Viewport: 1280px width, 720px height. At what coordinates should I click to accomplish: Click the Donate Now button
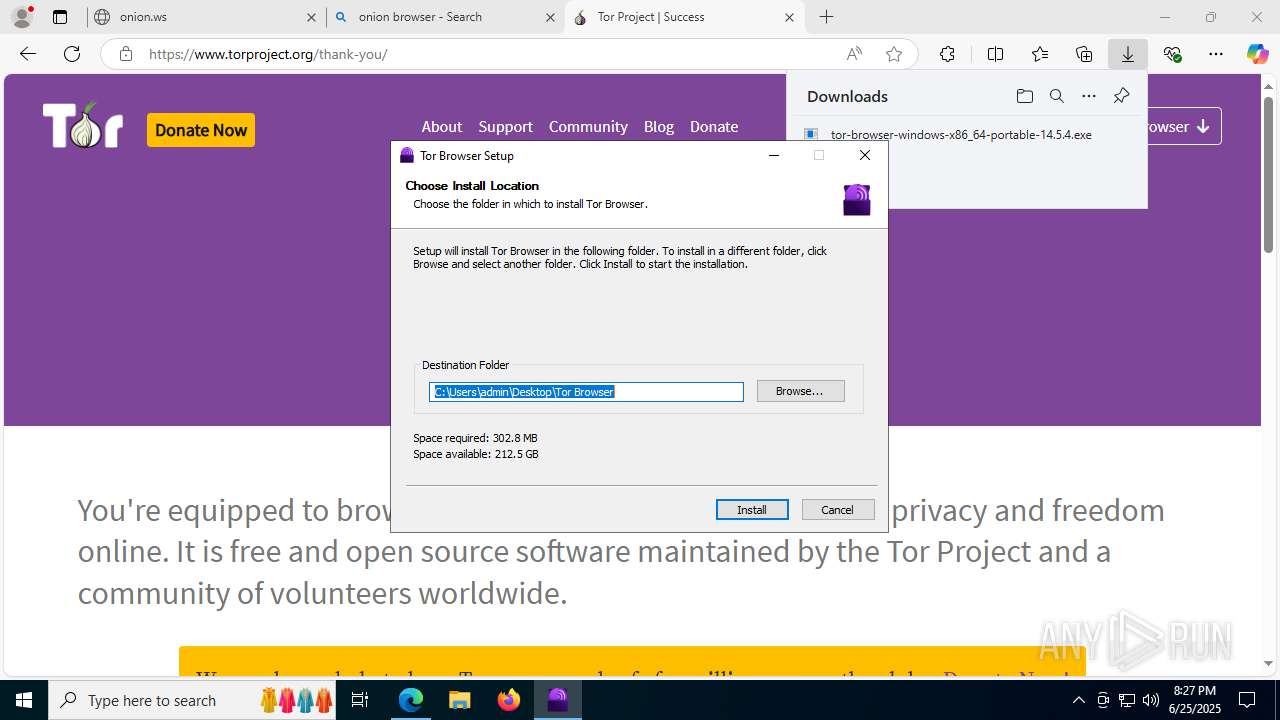pyautogui.click(x=201, y=130)
